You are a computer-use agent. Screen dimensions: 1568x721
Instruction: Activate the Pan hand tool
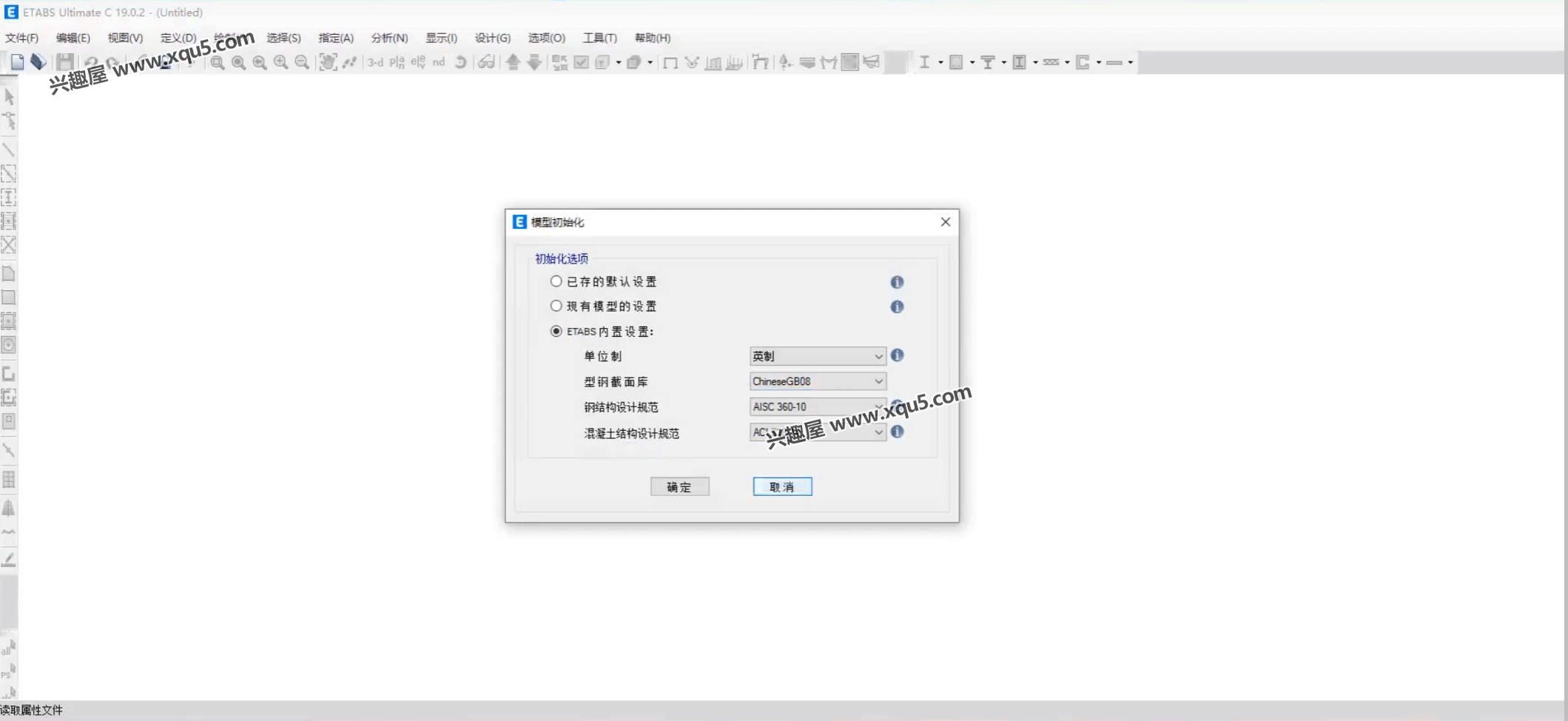coord(328,62)
